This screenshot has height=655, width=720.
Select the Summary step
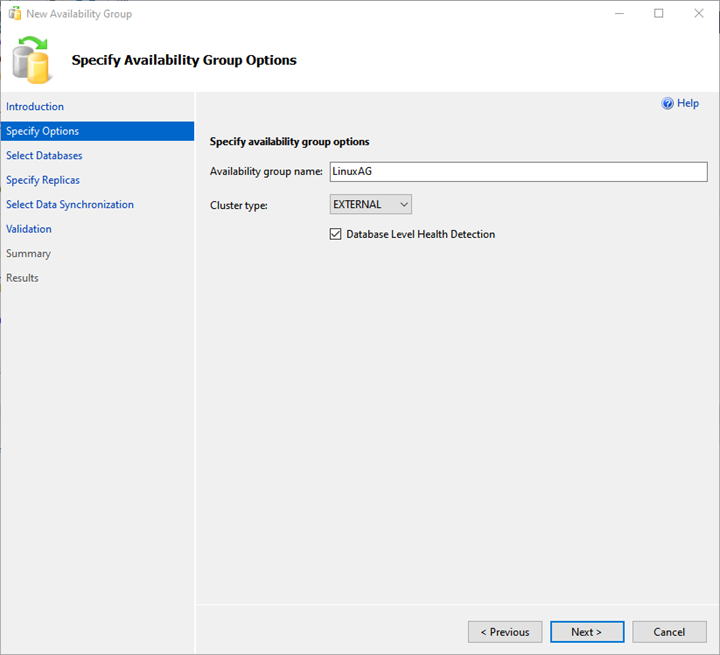(x=28, y=254)
